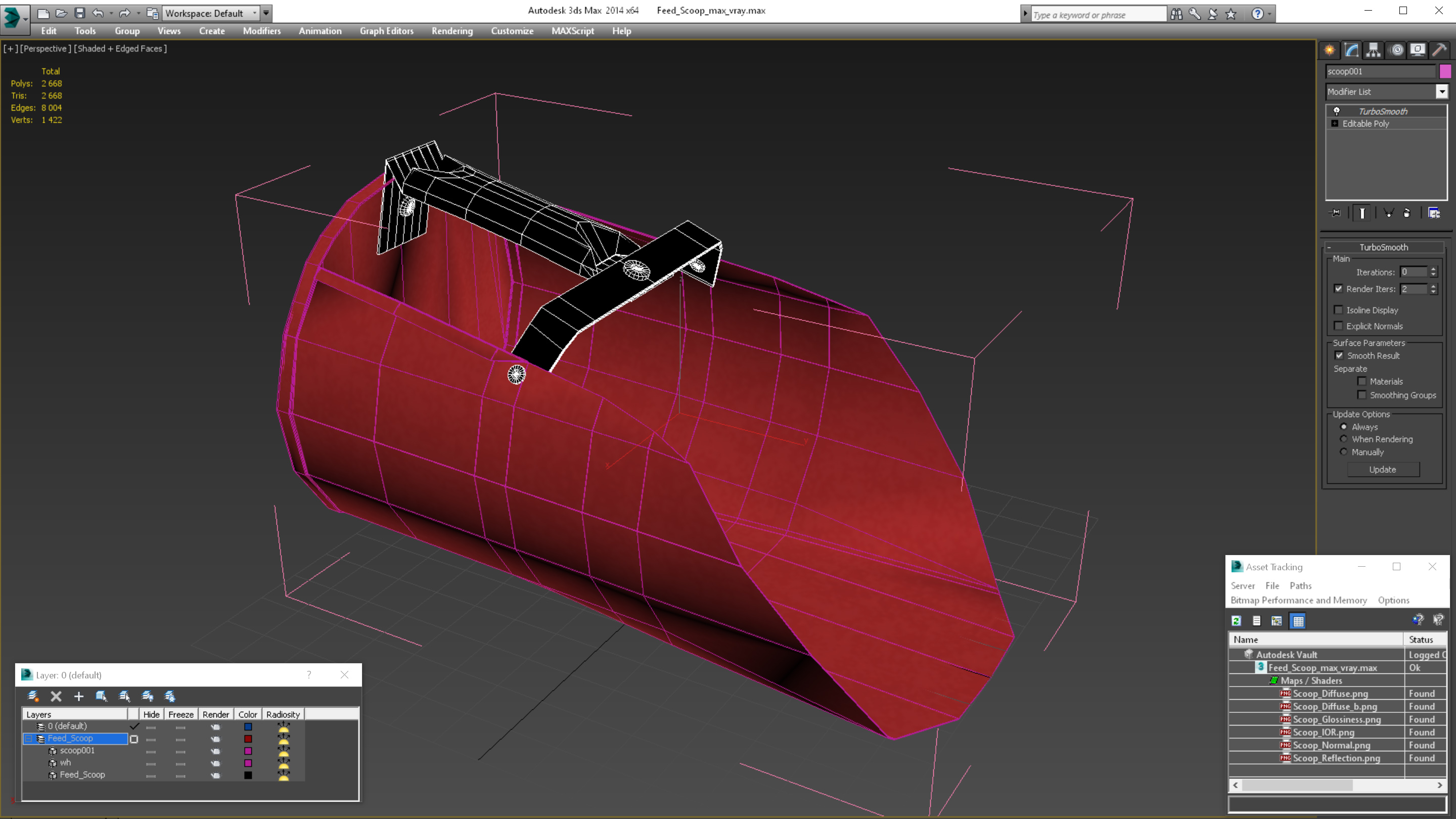Viewport: 1456px width, 819px height.
Task: Click the Radiosity column header
Action: [283, 714]
